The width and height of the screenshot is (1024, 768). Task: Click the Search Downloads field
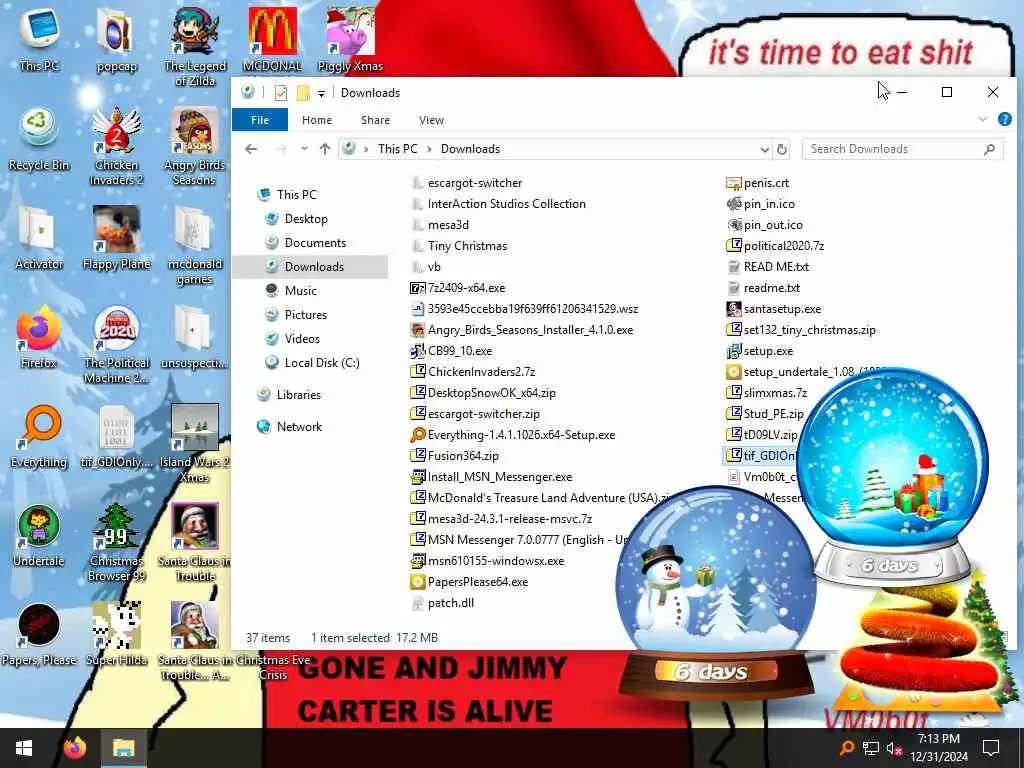[x=903, y=149]
